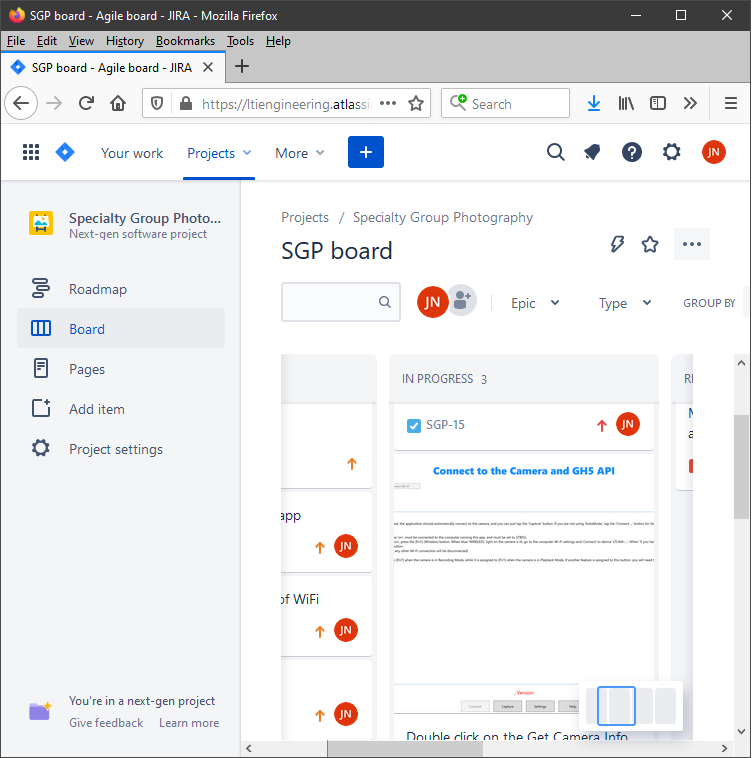Open the GROUP BY option
This screenshot has width=752, height=758.
click(709, 303)
